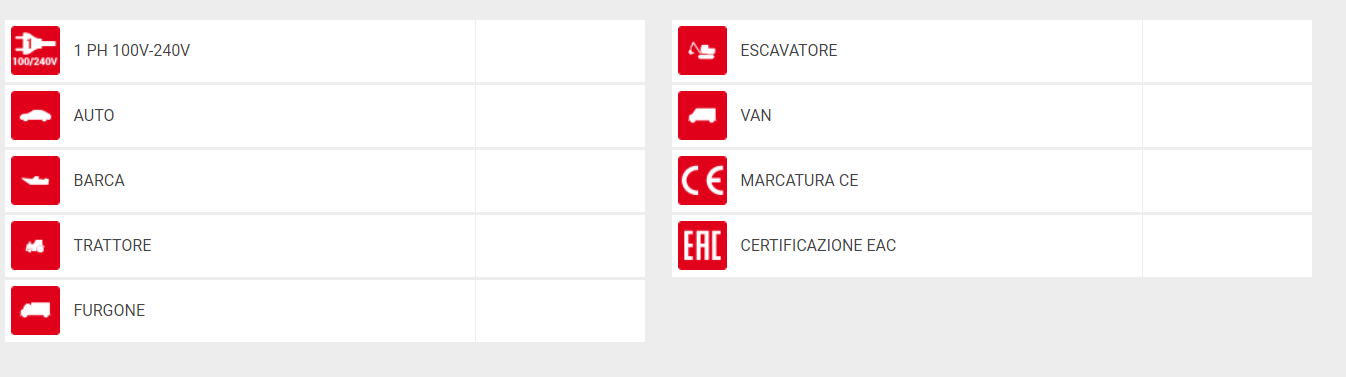The image size is (1346, 377).
Task: Click the FURGONE text
Action: point(109,310)
